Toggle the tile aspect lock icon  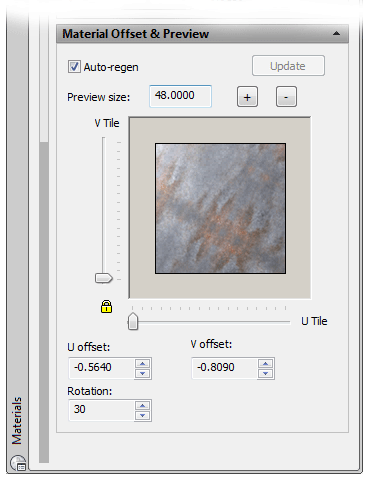coord(106,306)
